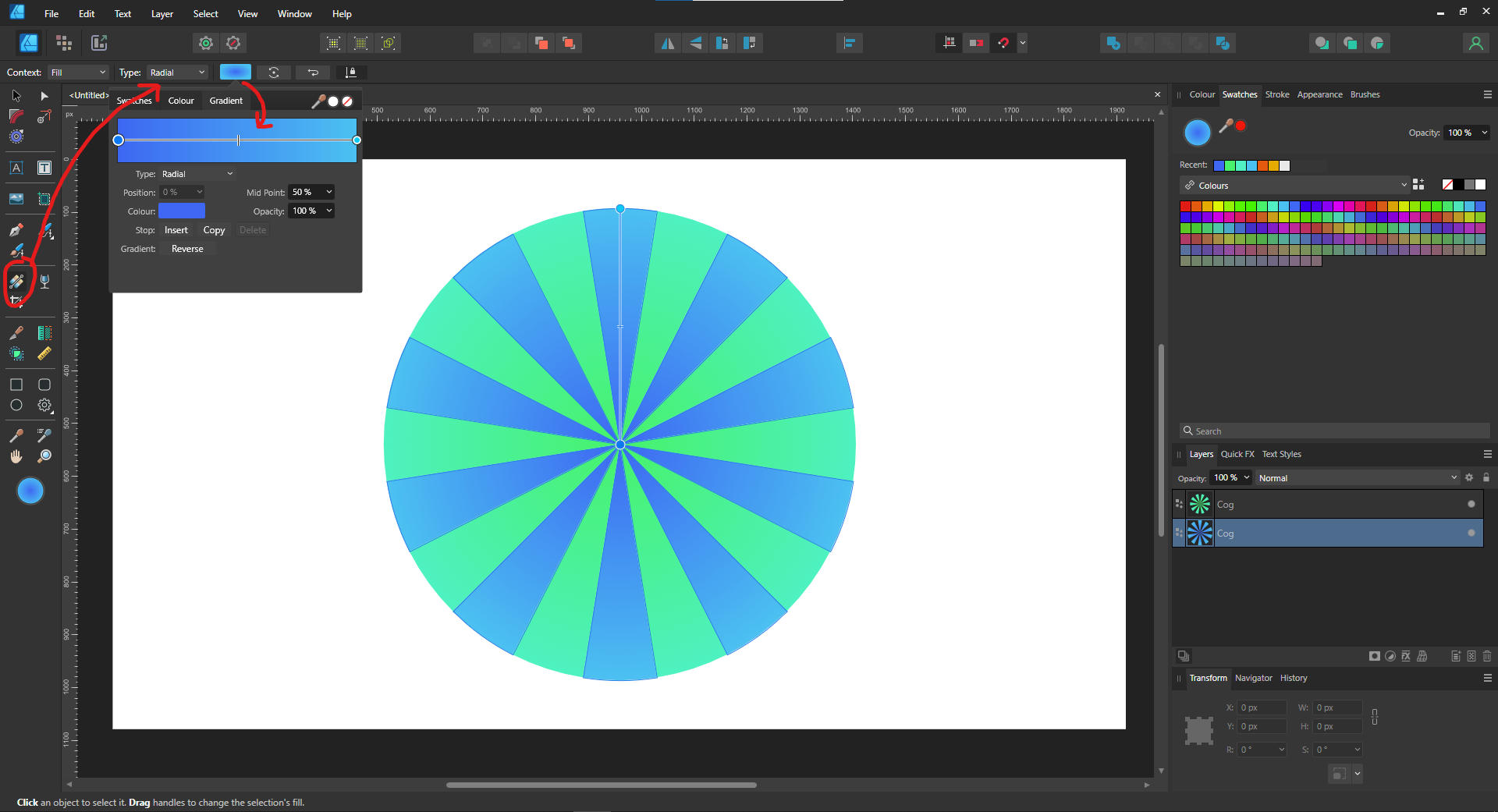Select the Transparency wine glass tool

pyautogui.click(x=44, y=282)
